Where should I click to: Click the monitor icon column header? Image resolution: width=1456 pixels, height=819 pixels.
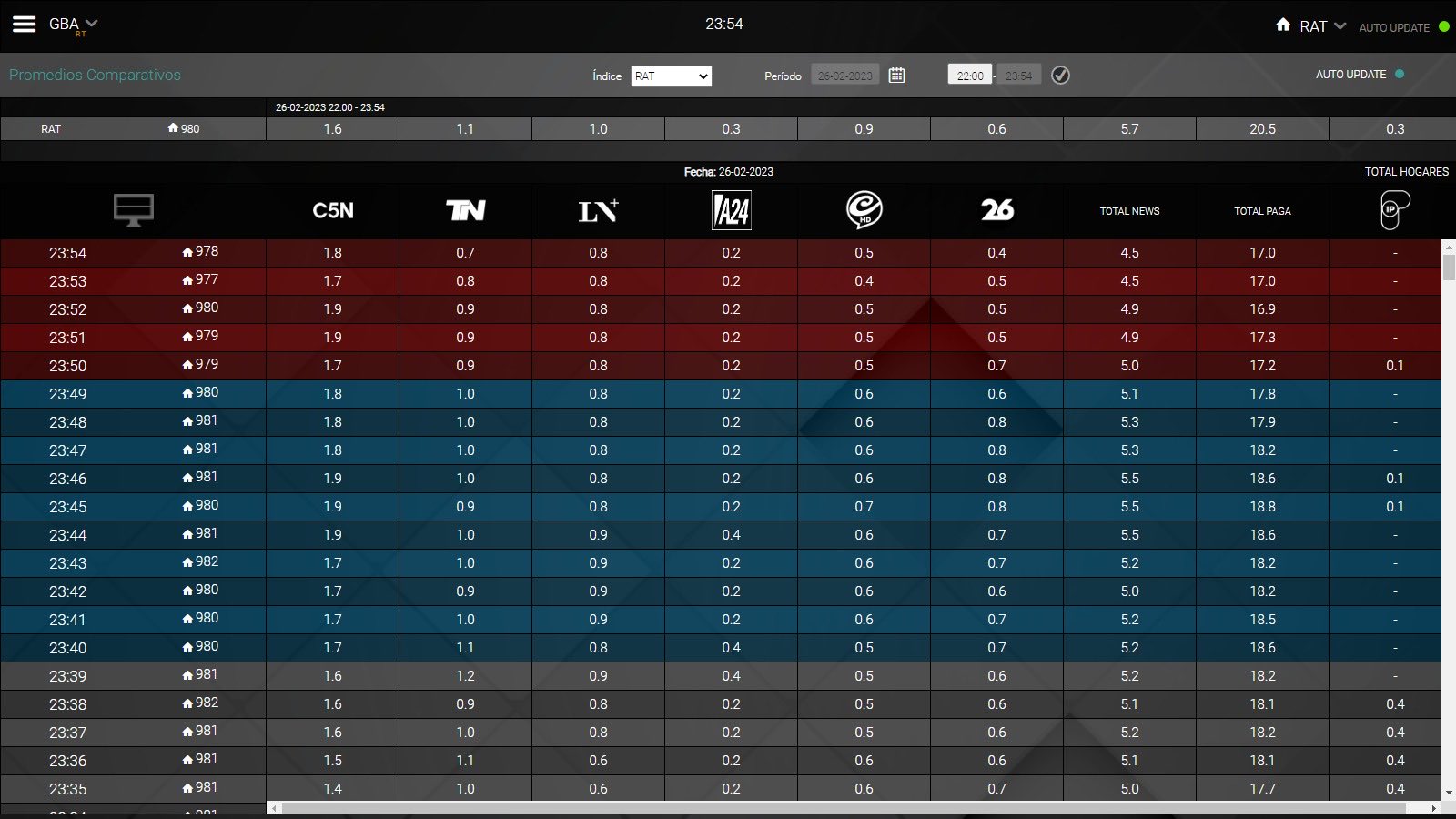[134, 210]
